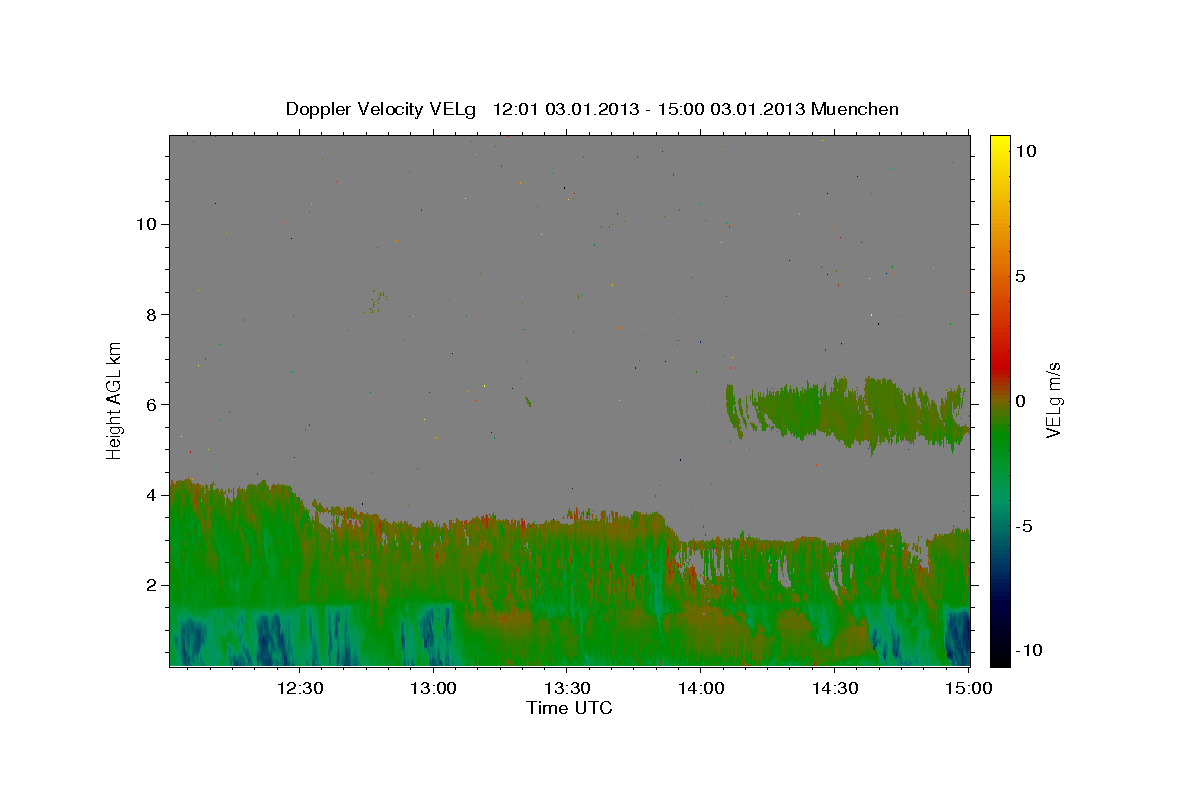Click the colorbar value 5 label
1200x800 pixels.
(1020, 276)
